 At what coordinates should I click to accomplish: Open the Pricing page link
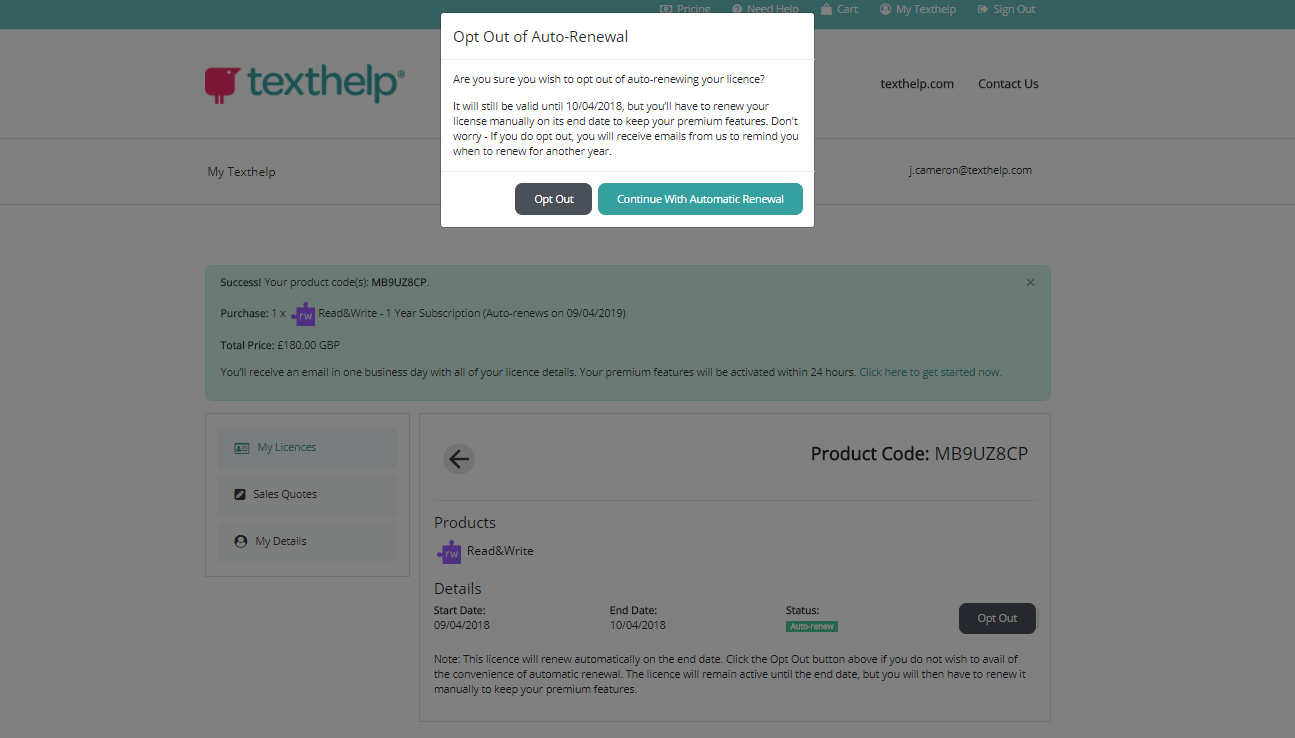(x=693, y=9)
